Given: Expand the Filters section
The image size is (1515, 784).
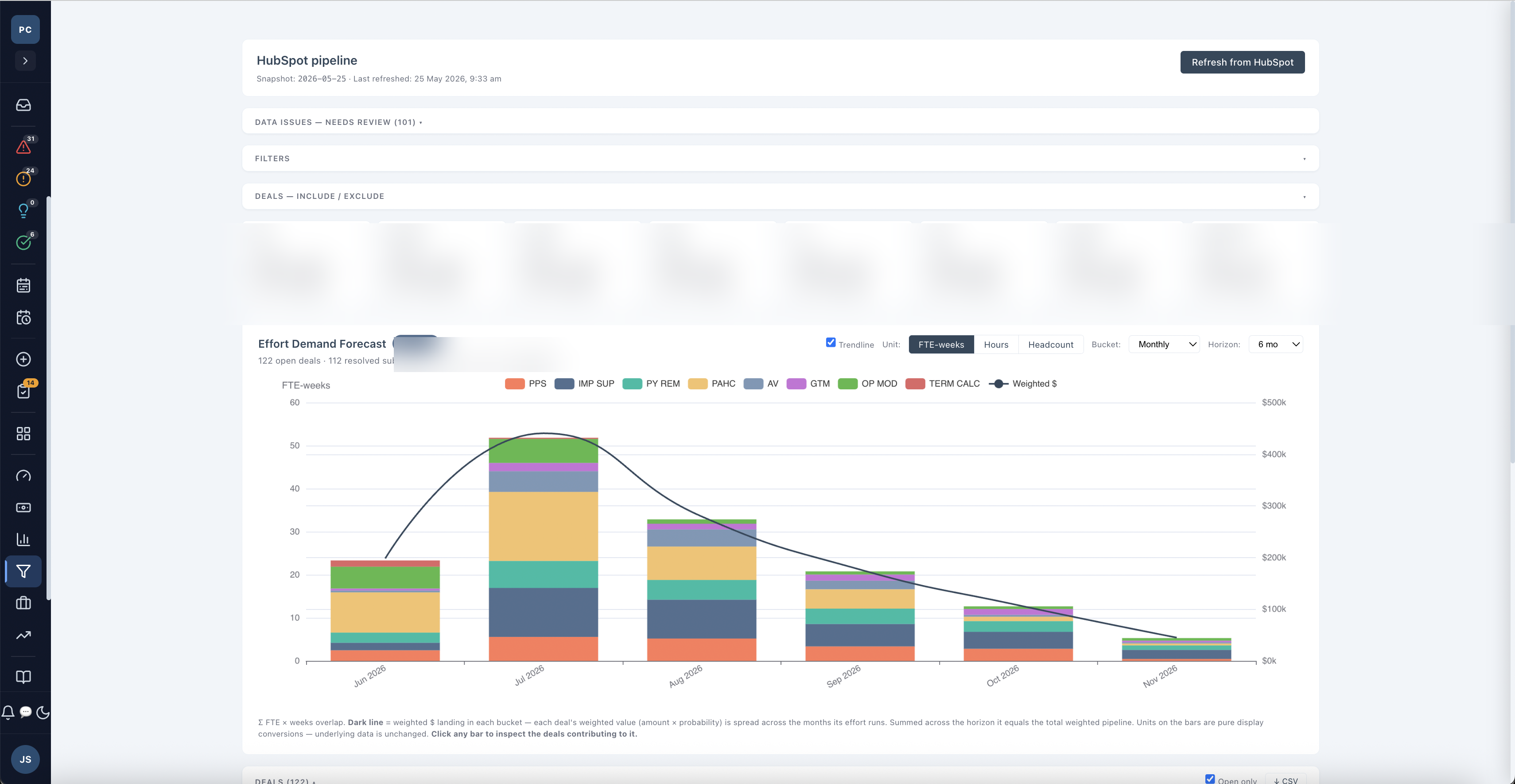Looking at the screenshot, I should (780, 158).
